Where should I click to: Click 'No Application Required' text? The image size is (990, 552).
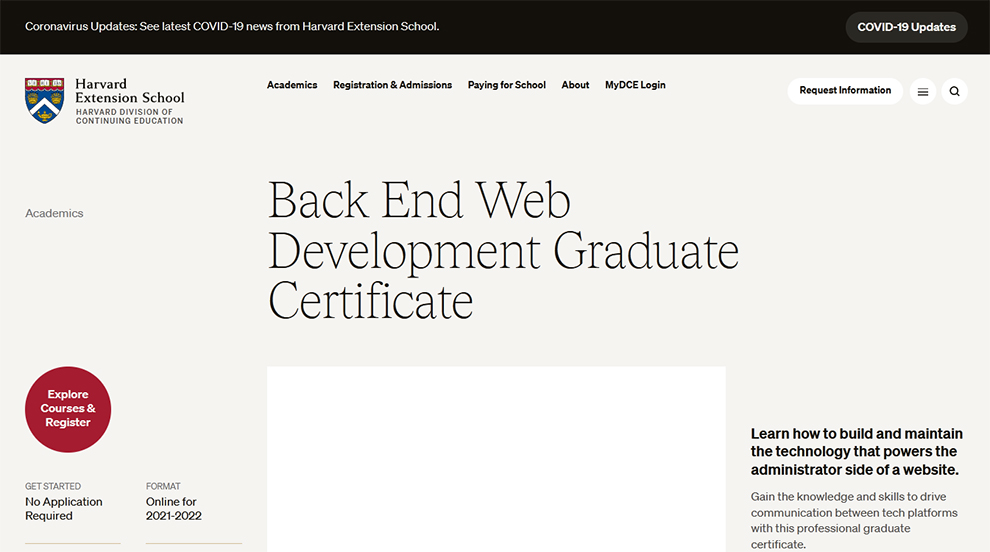[x=64, y=508]
